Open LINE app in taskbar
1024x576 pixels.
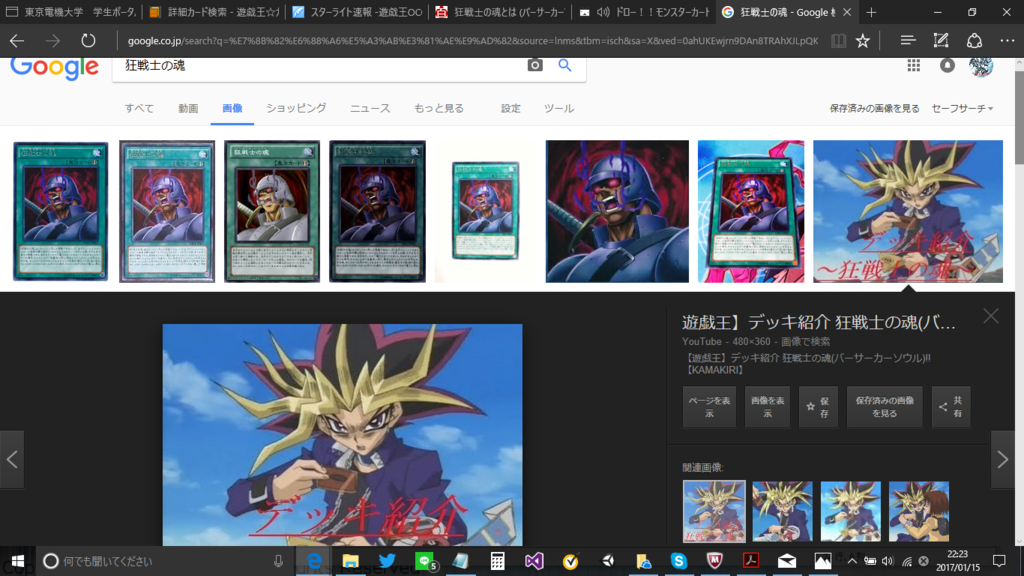click(424, 561)
